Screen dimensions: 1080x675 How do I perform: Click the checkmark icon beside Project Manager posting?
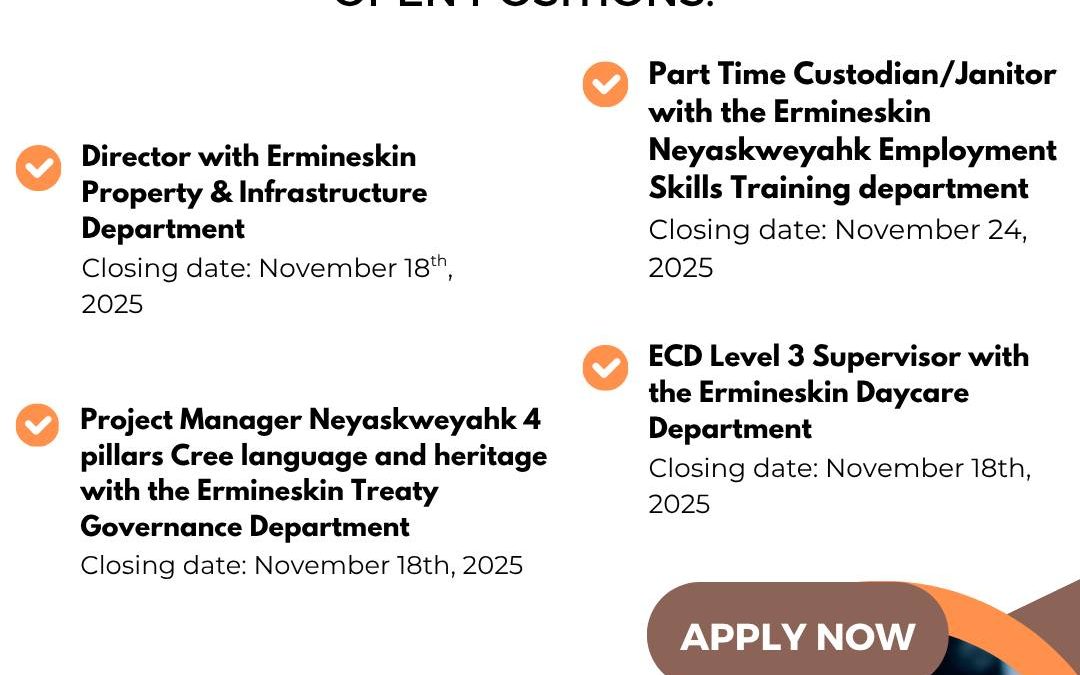[x=37, y=425]
